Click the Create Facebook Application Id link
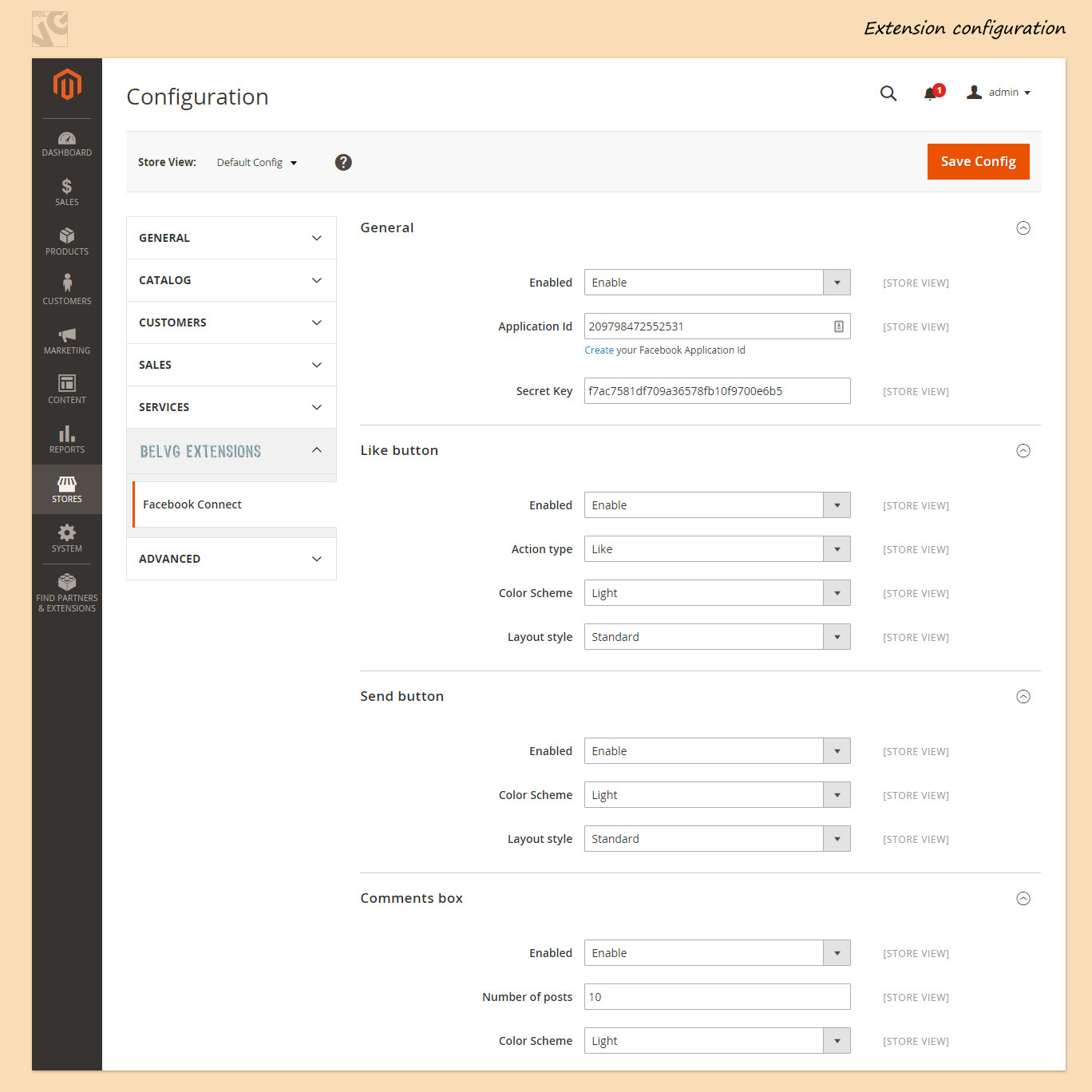Image resolution: width=1092 pixels, height=1092 pixels. (599, 350)
